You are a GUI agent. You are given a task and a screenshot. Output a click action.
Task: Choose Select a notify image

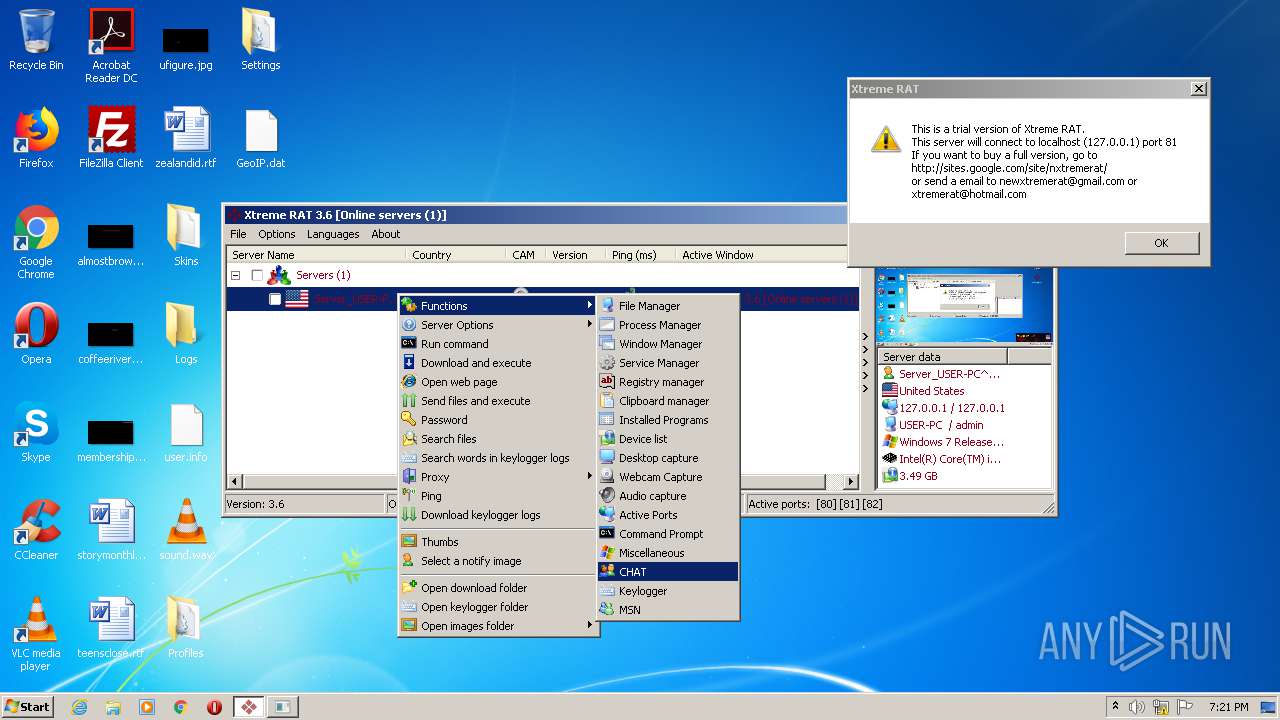[498, 561]
